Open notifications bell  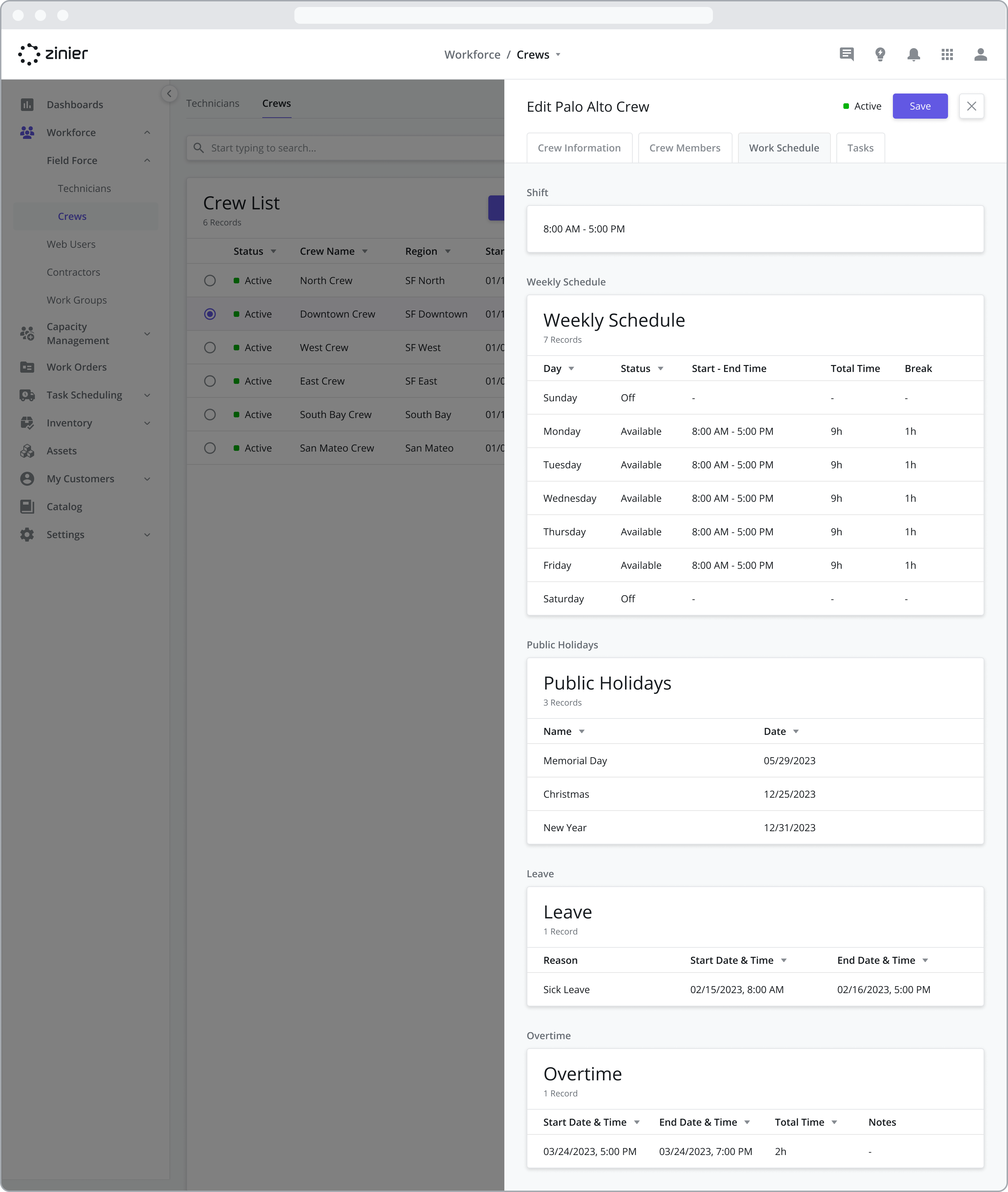tap(913, 54)
